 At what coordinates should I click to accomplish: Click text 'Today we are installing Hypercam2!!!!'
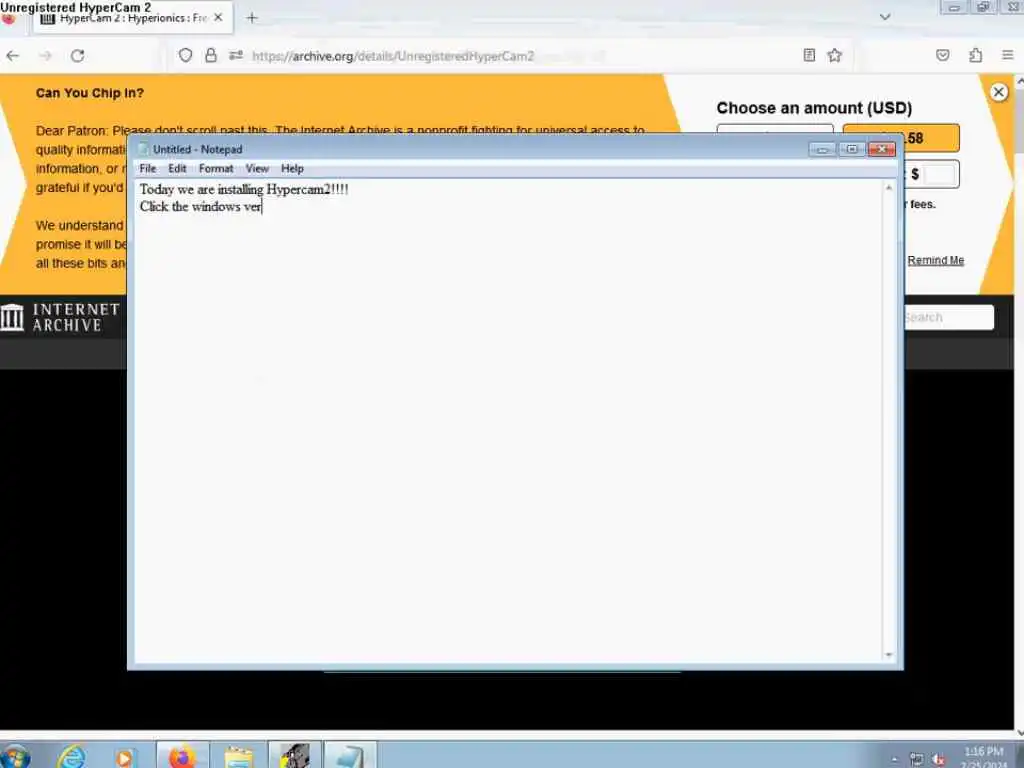244,189
